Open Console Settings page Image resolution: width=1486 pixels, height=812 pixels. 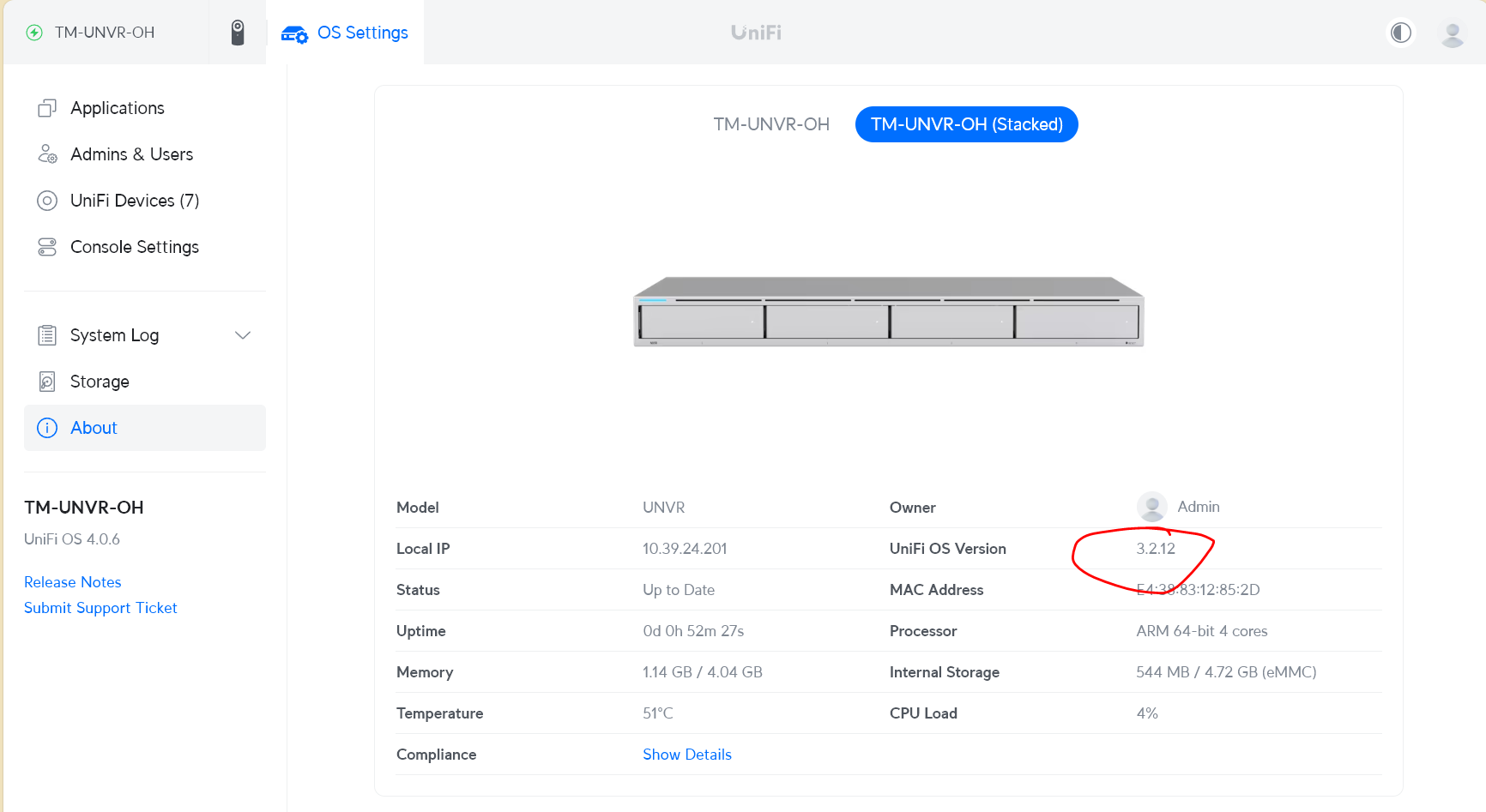point(145,247)
